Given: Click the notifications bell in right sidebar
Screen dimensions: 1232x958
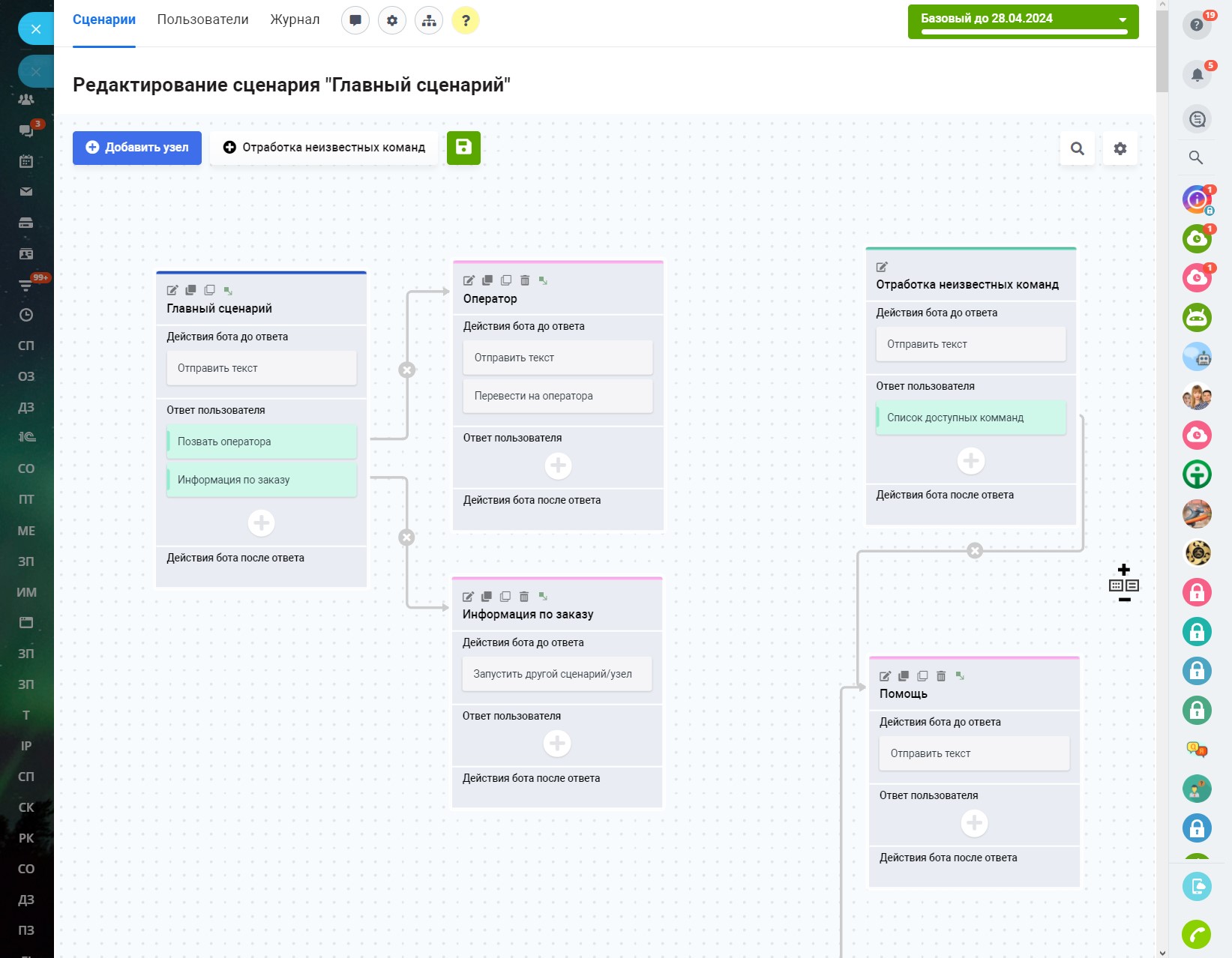Looking at the screenshot, I should pyautogui.click(x=1197, y=74).
